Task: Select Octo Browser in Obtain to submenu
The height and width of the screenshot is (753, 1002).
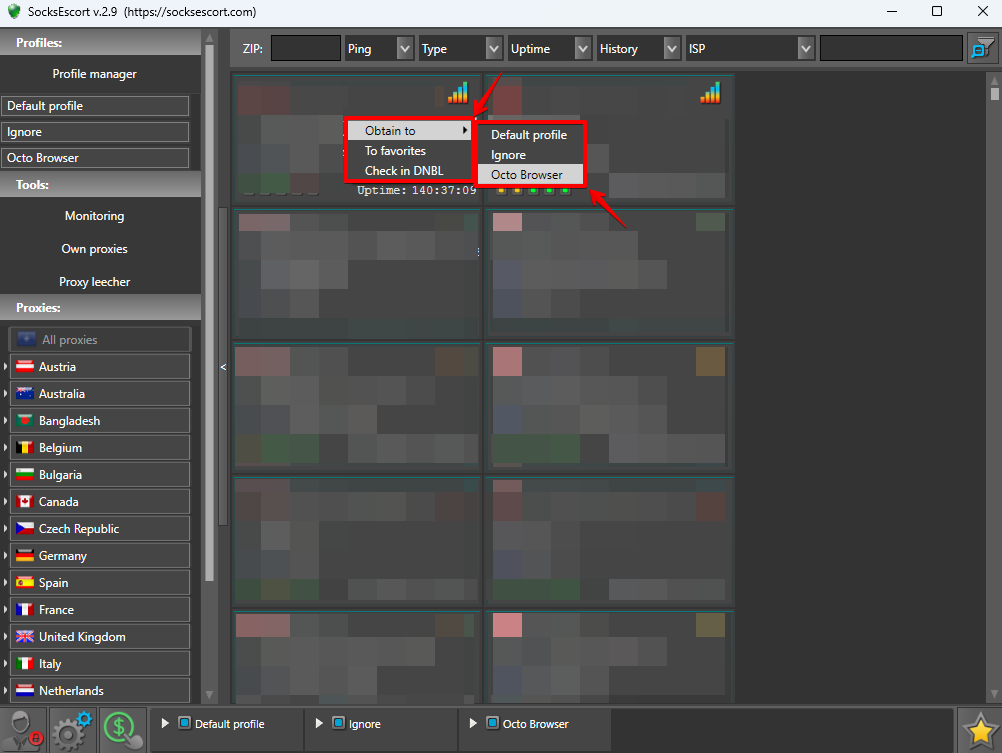Action: tap(530, 175)
